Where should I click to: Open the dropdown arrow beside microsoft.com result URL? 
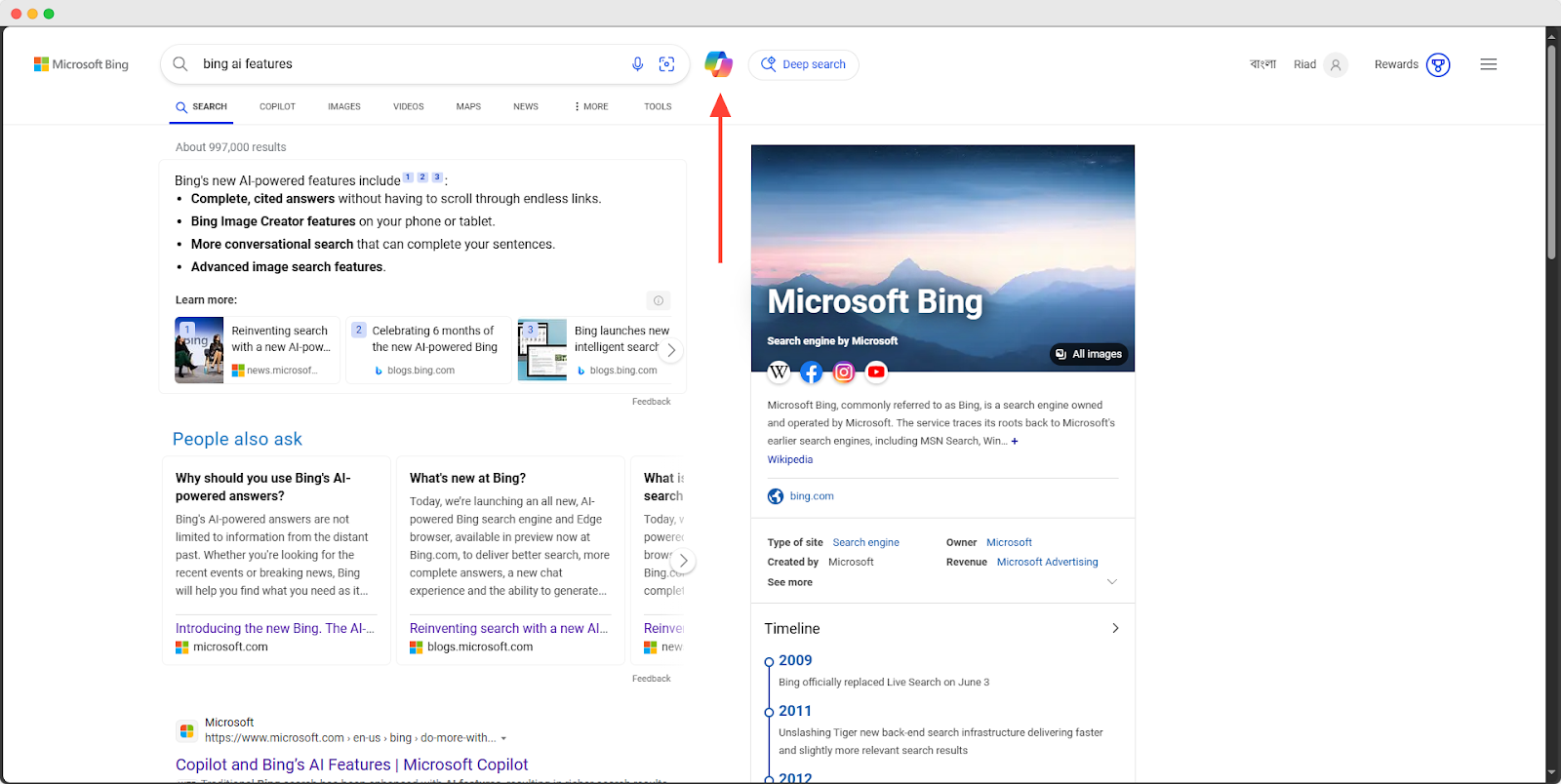[x=503, y=739]
